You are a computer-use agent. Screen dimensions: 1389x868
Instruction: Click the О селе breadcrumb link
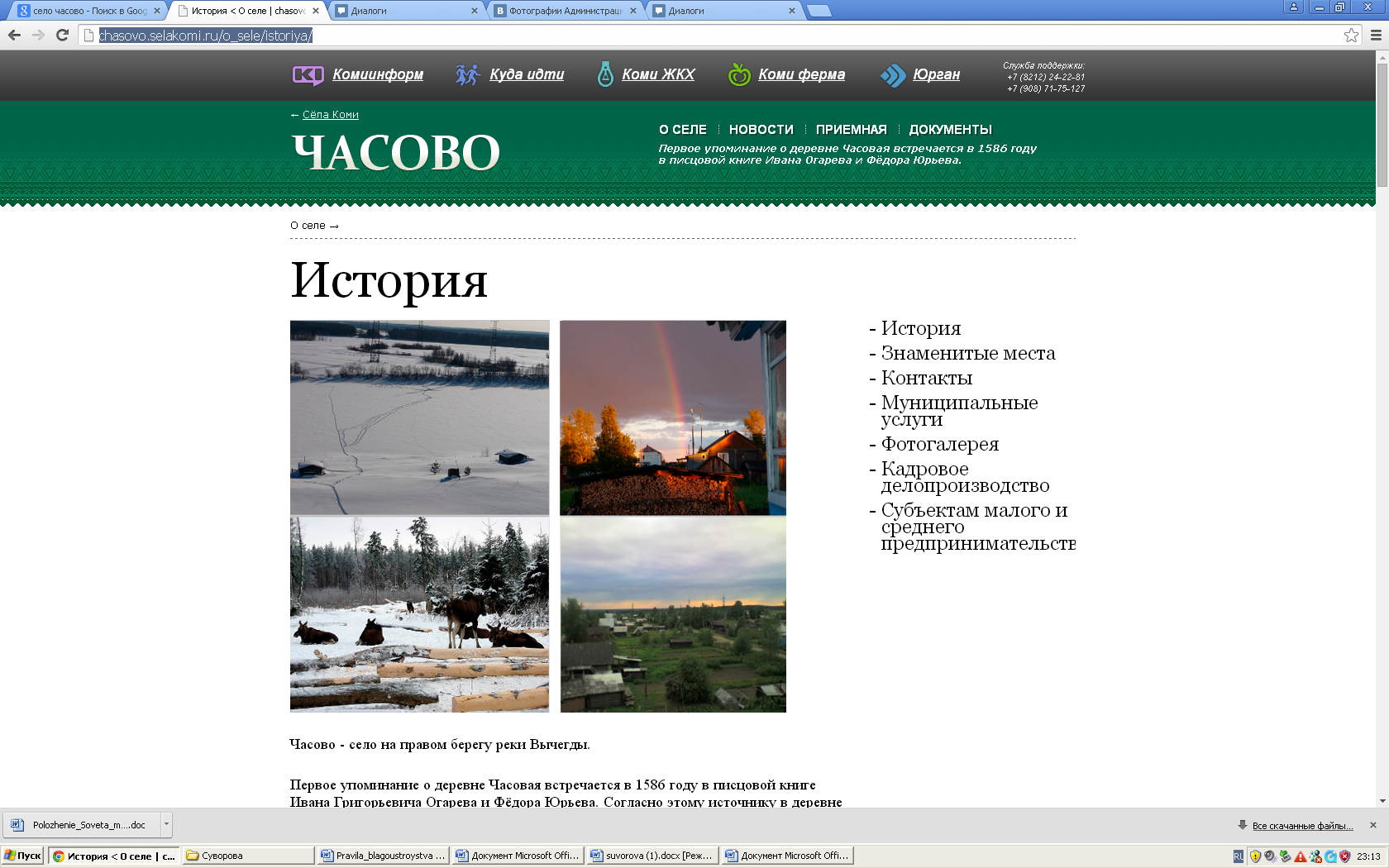[x=308, y=226]
